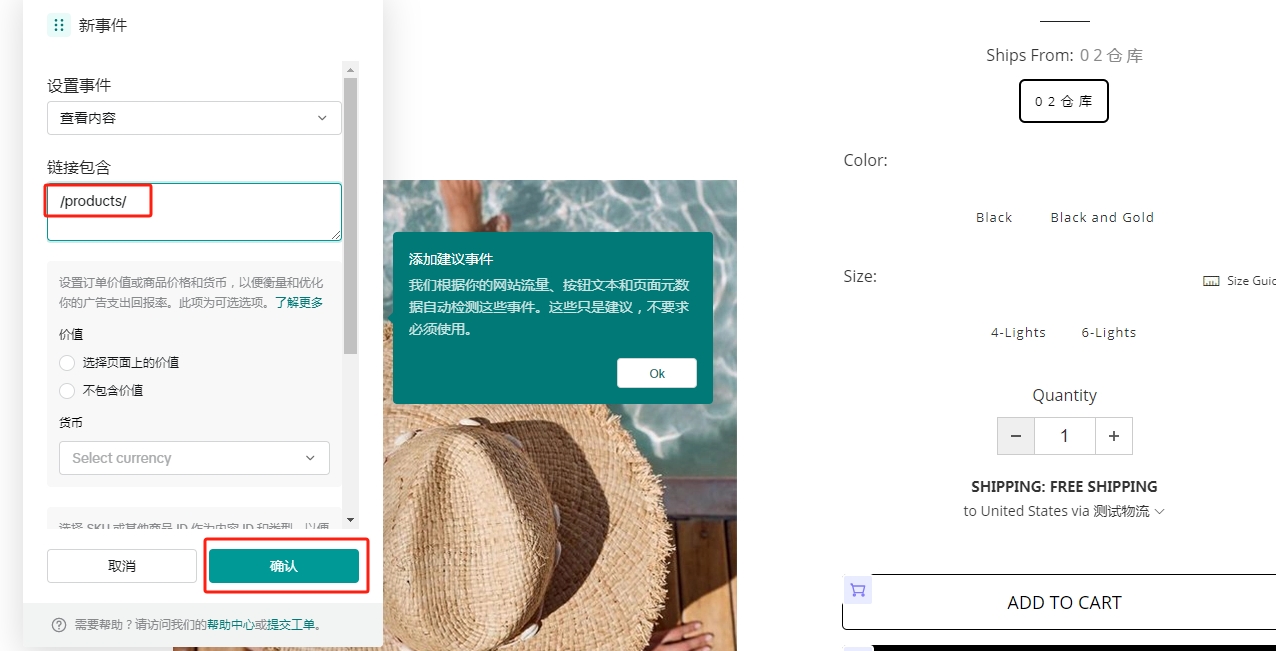Pick the 4-Lights size option

[x=1018, y=332]
